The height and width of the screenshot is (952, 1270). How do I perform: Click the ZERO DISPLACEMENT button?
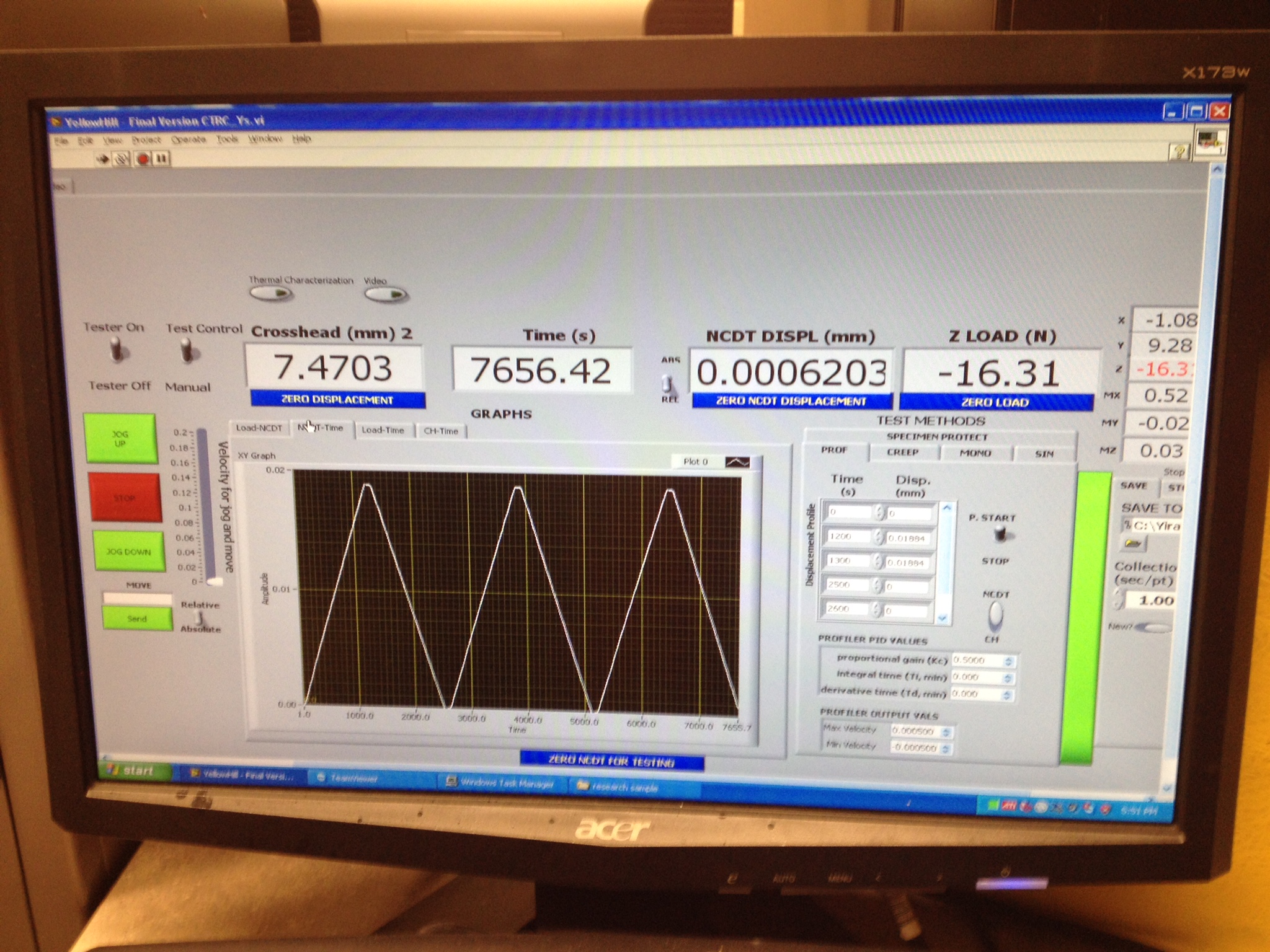point(338,400)
